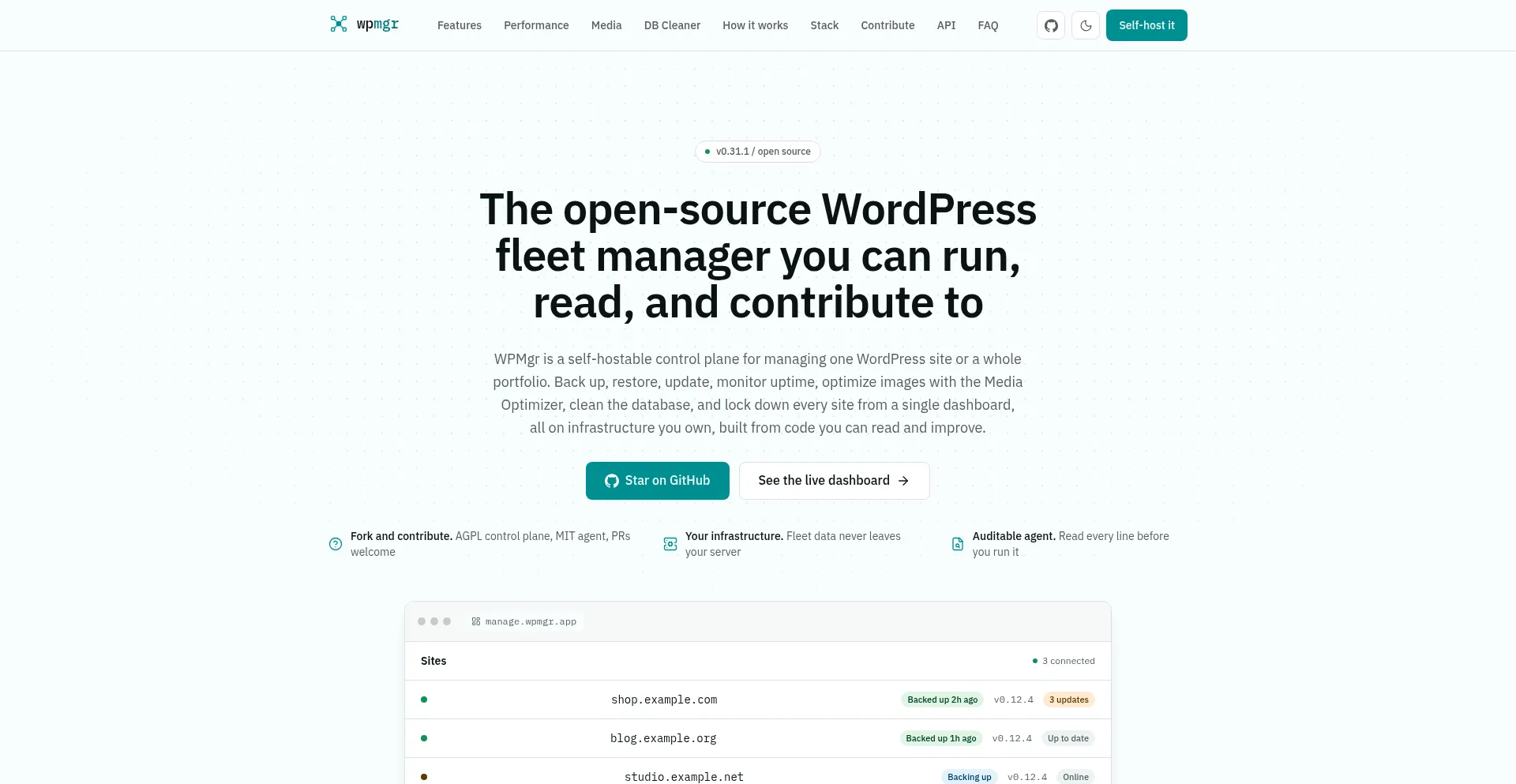Click the wpmgr brand name
Screen dimensions: 1516x784
click(377, 24)
